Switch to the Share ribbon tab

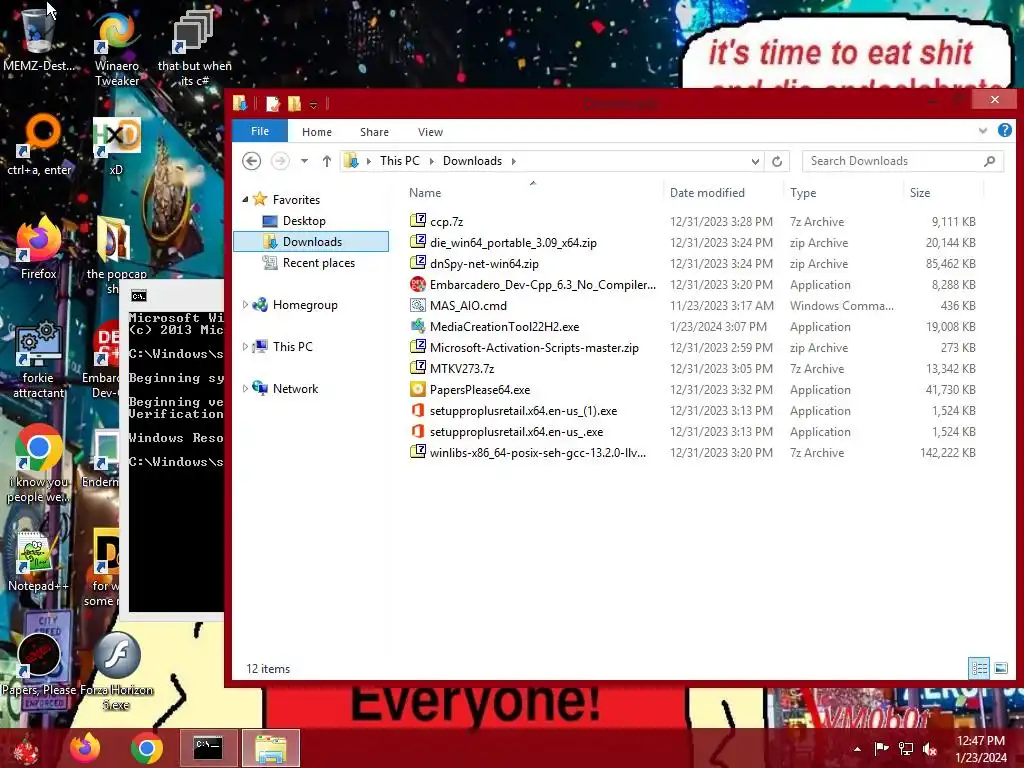click(x=374, y=132)
